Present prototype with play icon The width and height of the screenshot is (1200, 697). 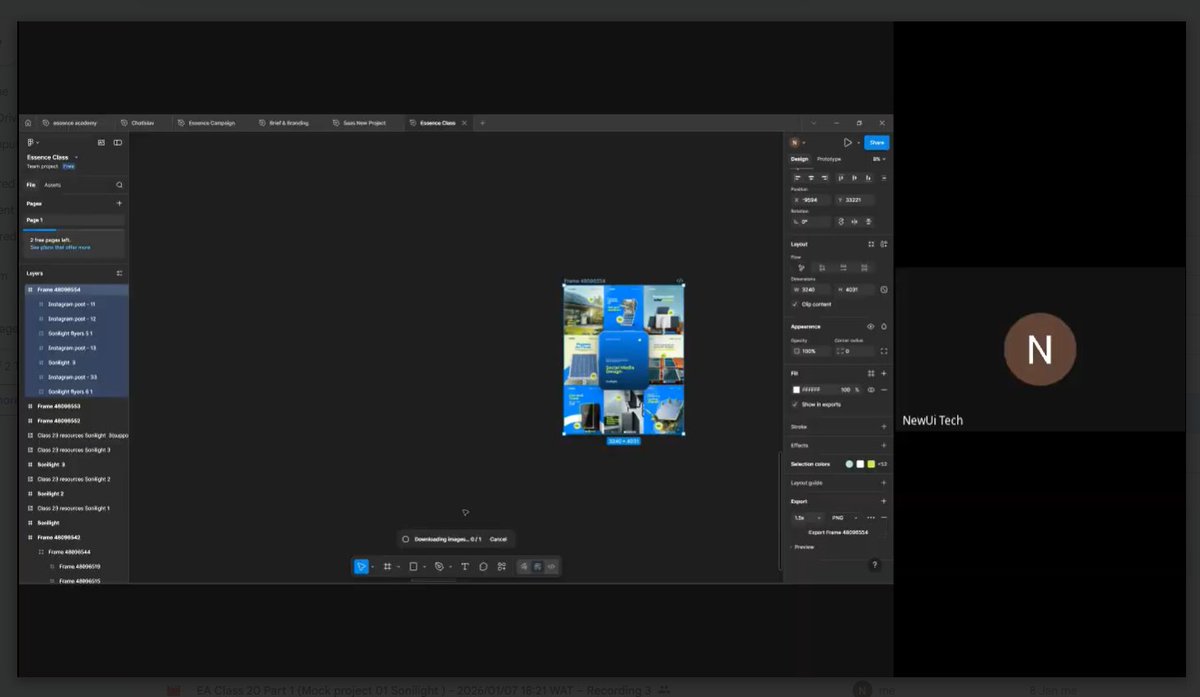(x=847, y=143)
